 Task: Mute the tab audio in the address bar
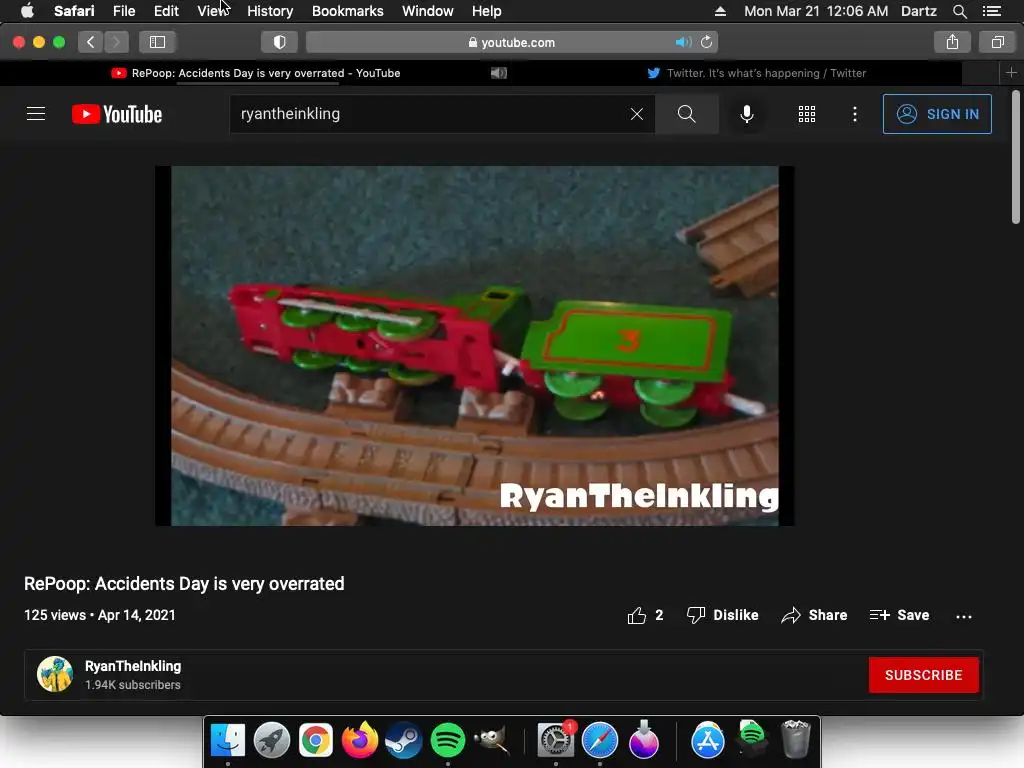coord(683,42)
